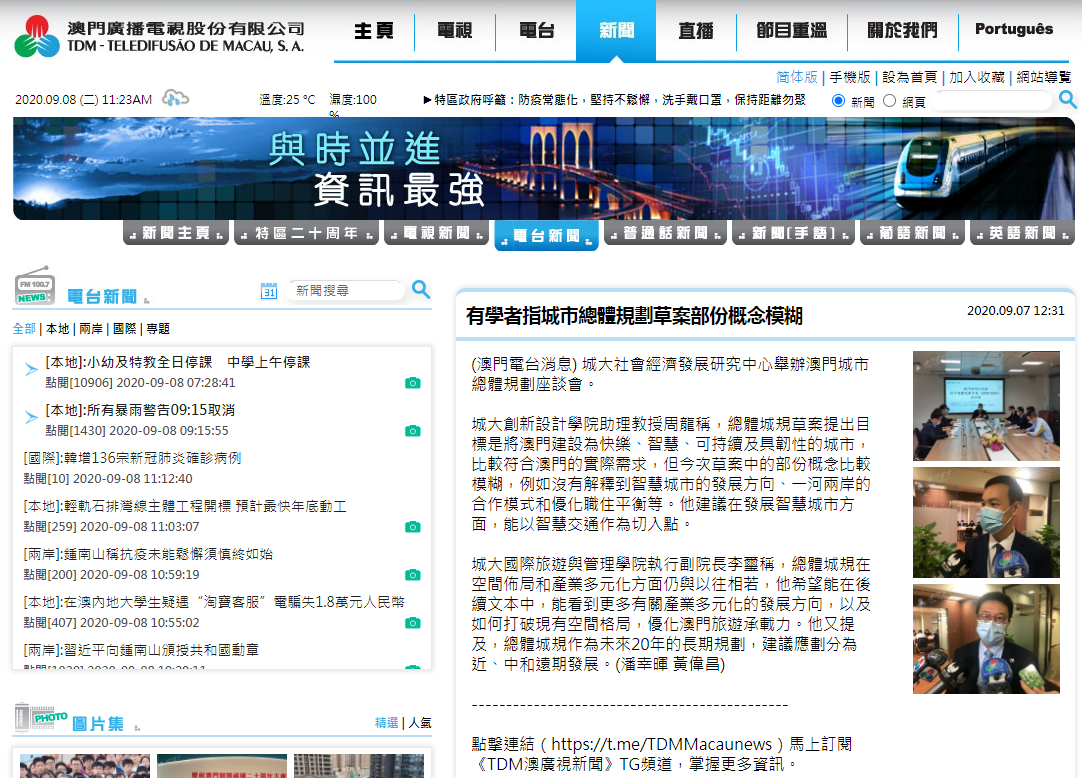Click the FM 100.7 radio news icon

click(35, 286)
